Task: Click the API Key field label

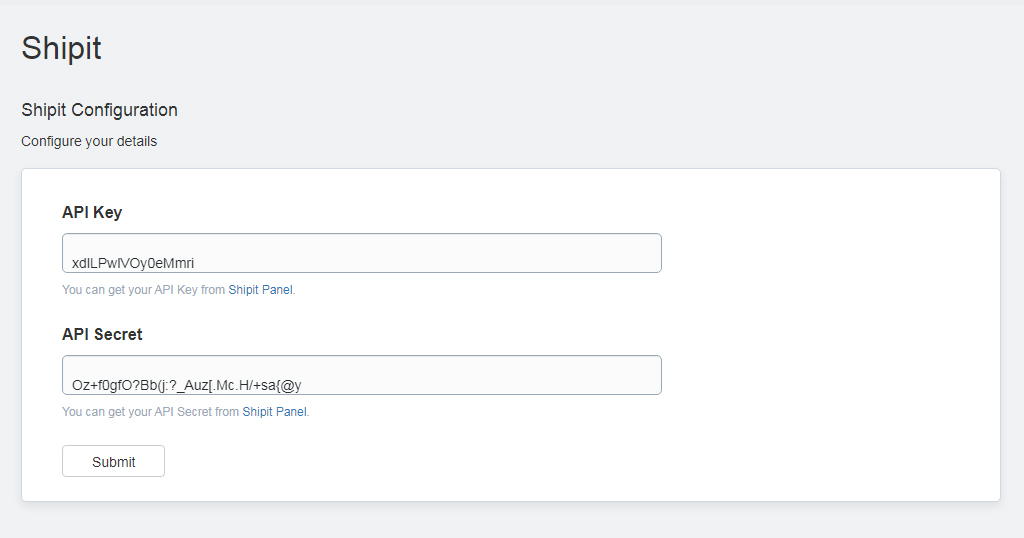Action: (92, 212)
